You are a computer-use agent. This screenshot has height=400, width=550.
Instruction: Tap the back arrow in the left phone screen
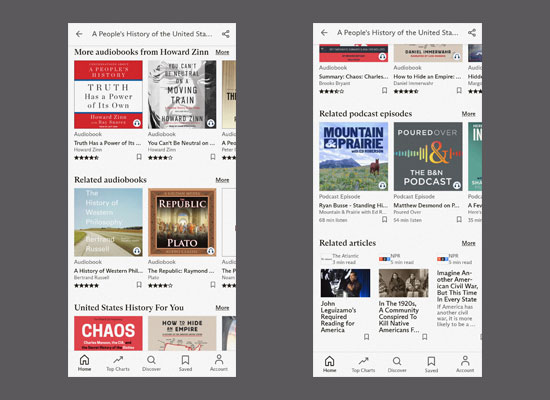click(x=79, y=34)
